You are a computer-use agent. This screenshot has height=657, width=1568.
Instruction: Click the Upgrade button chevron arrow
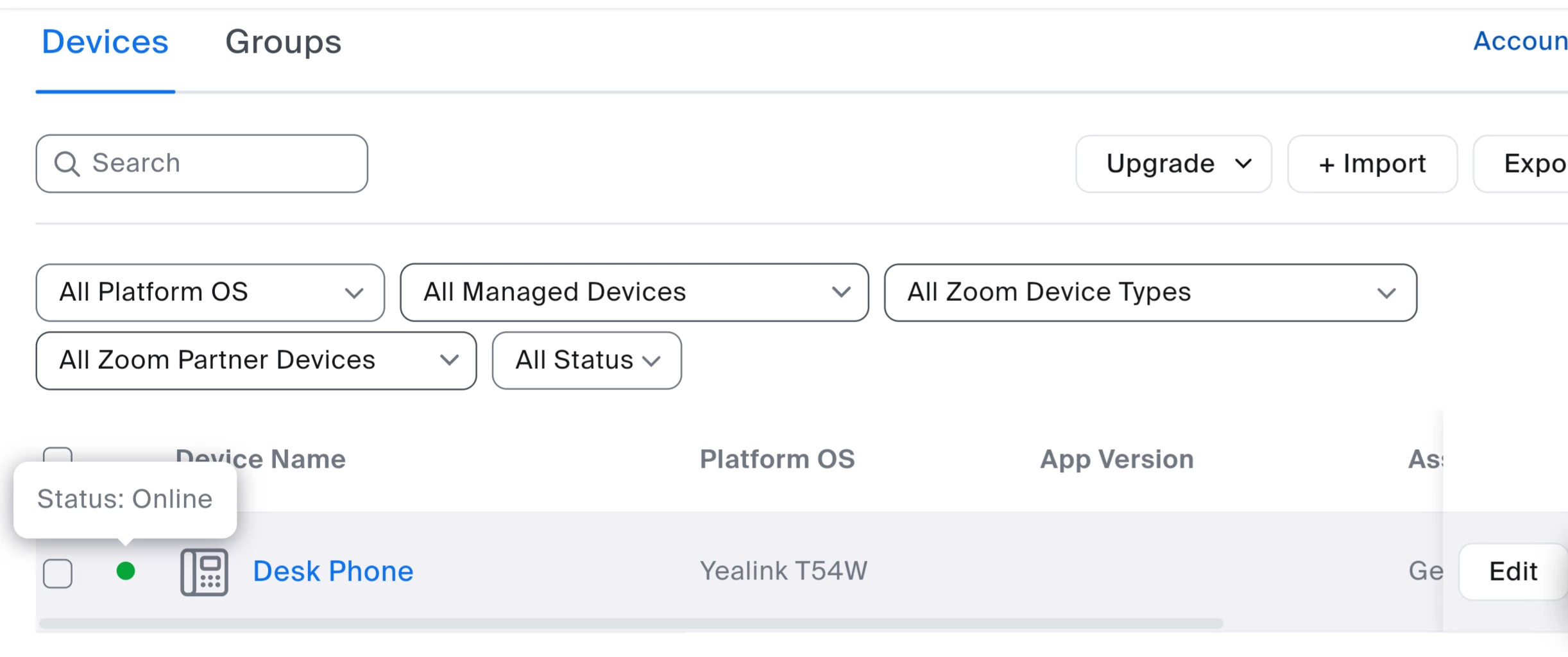coord(1243,164)
